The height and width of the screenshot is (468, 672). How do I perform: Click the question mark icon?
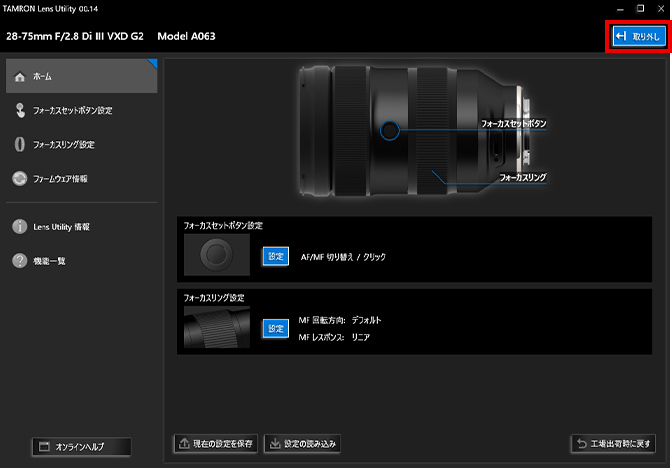[20, 261]
